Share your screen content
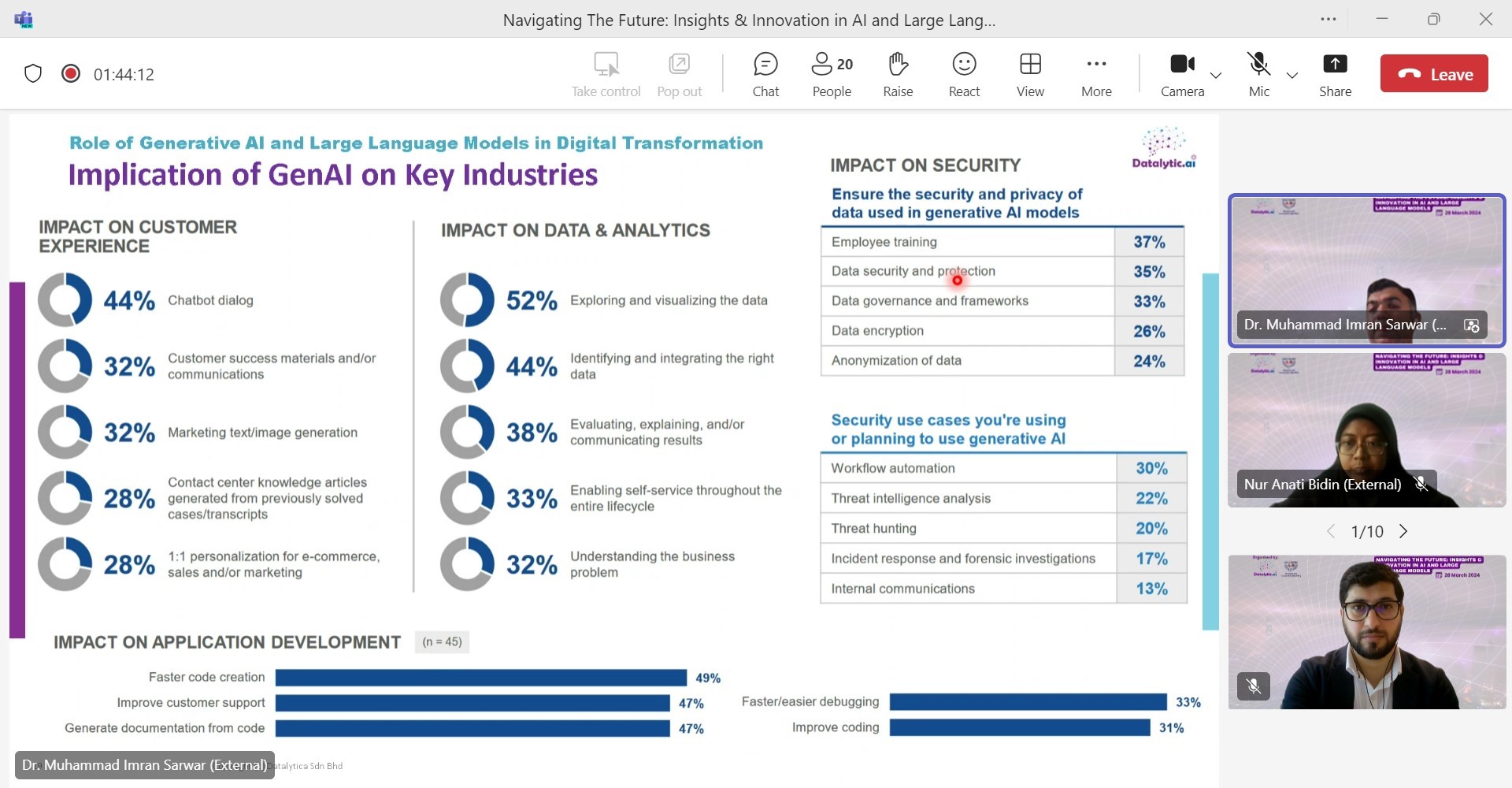This screenshot has width=1512, height=788. click(1335, 75)
